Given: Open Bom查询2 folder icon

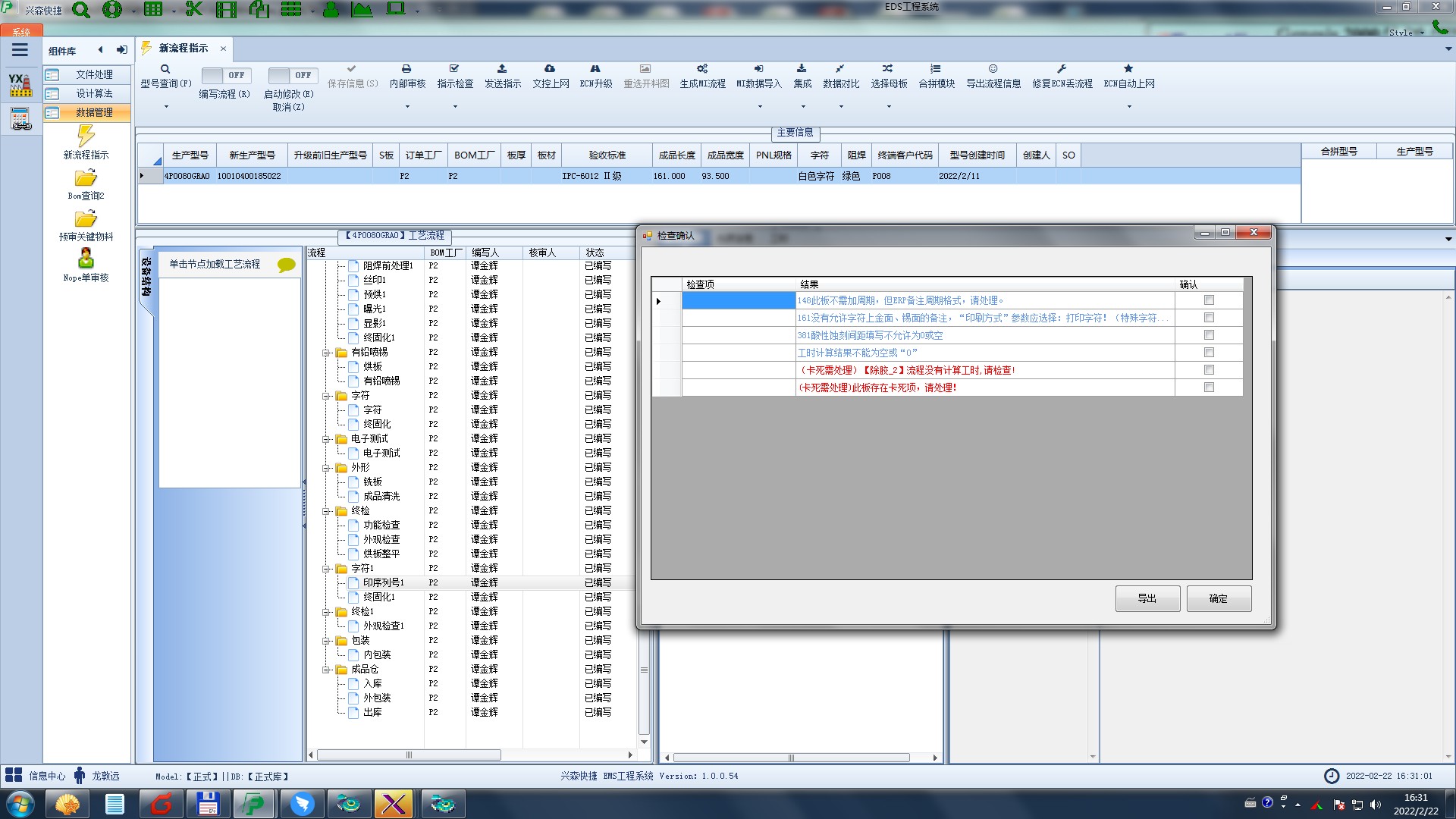Looking at the screenshot, I should pyautogui.click(x=86, y=178).
